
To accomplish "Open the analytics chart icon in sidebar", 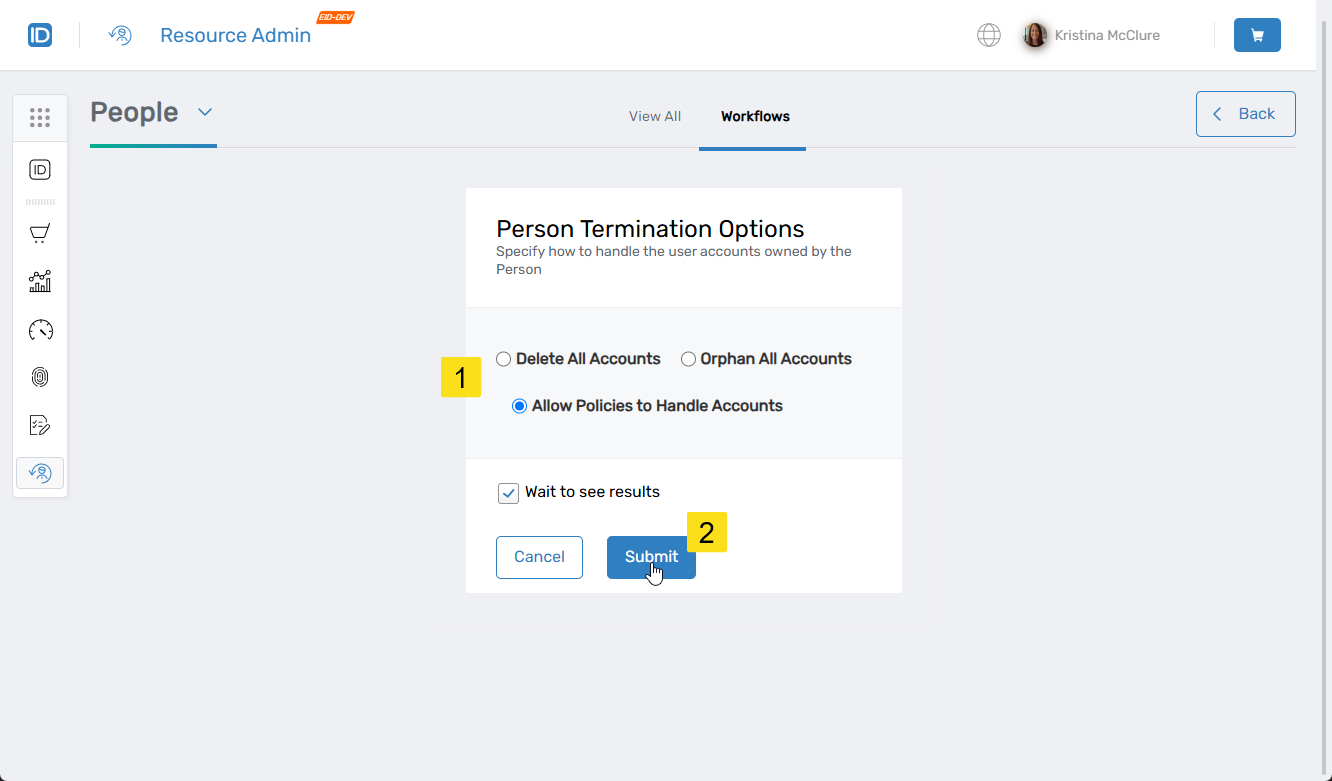I will tap(40, 281).
